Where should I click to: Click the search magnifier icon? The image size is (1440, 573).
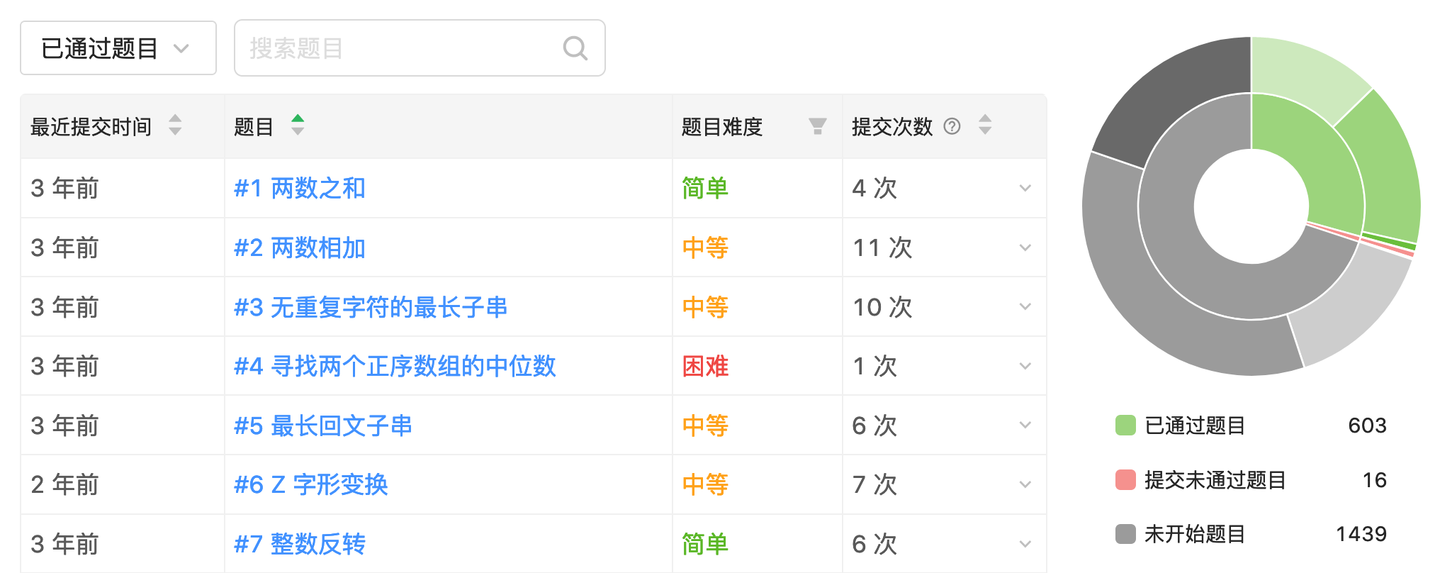pyautogui.click(x=575, y=48)
